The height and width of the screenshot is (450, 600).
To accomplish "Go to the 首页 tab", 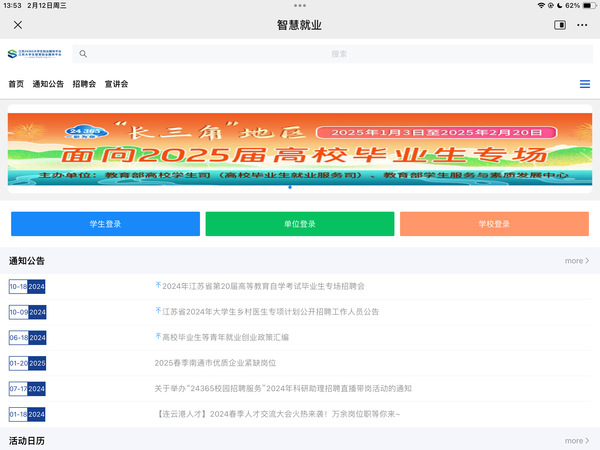I will click(x=16, y=84).
